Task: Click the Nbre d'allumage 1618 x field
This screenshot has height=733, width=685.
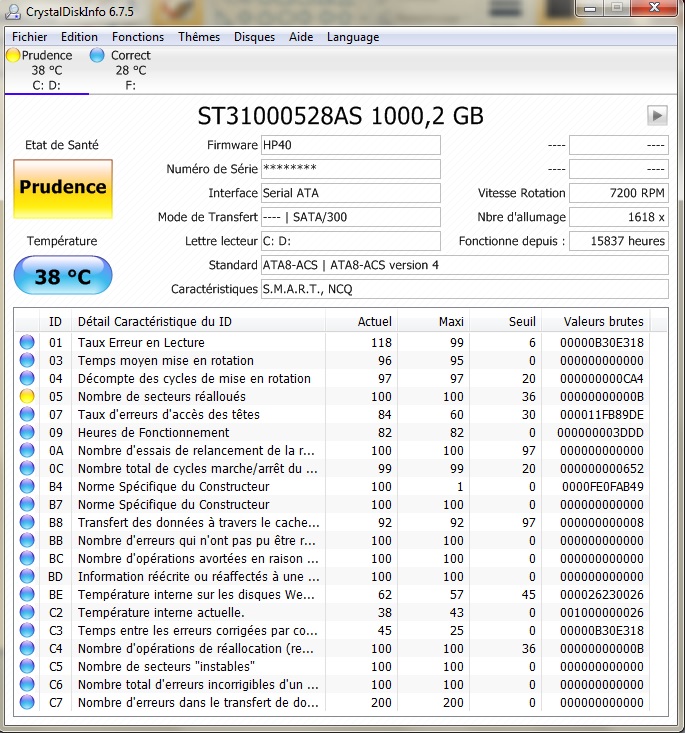Action: 619,217
